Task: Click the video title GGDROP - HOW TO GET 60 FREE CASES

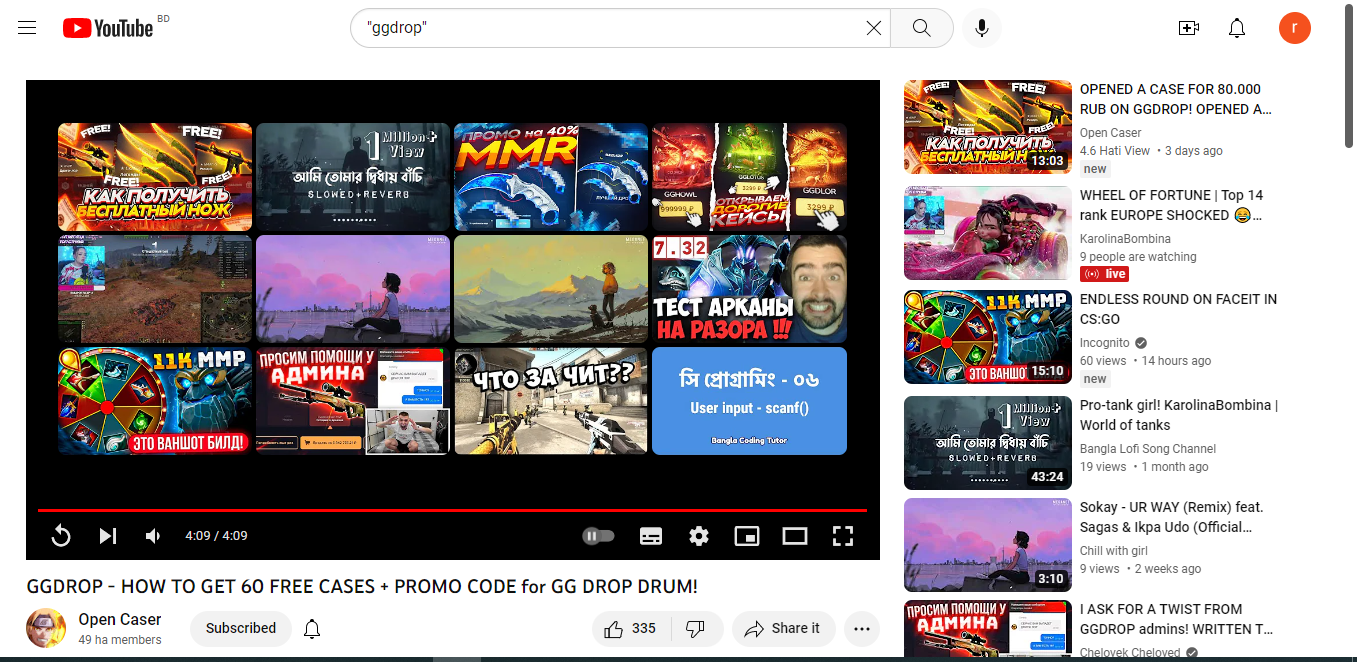Action: point(362,587)
